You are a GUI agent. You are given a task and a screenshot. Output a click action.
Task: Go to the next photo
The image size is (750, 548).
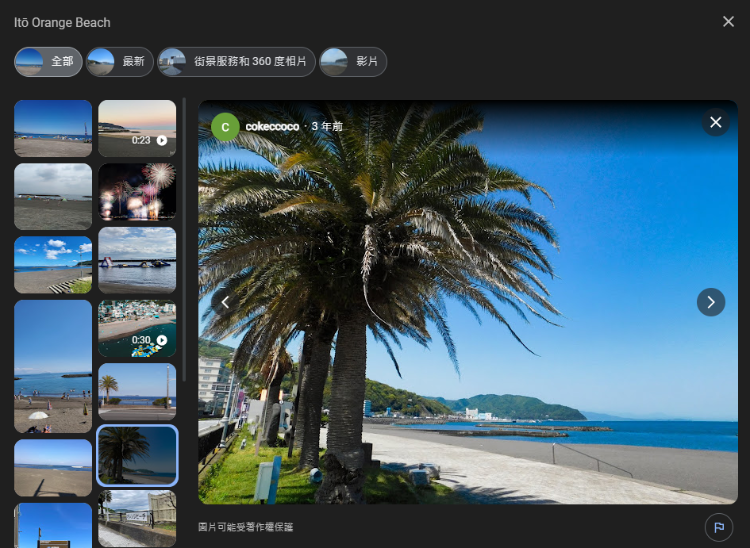click(x=711, y=302)
